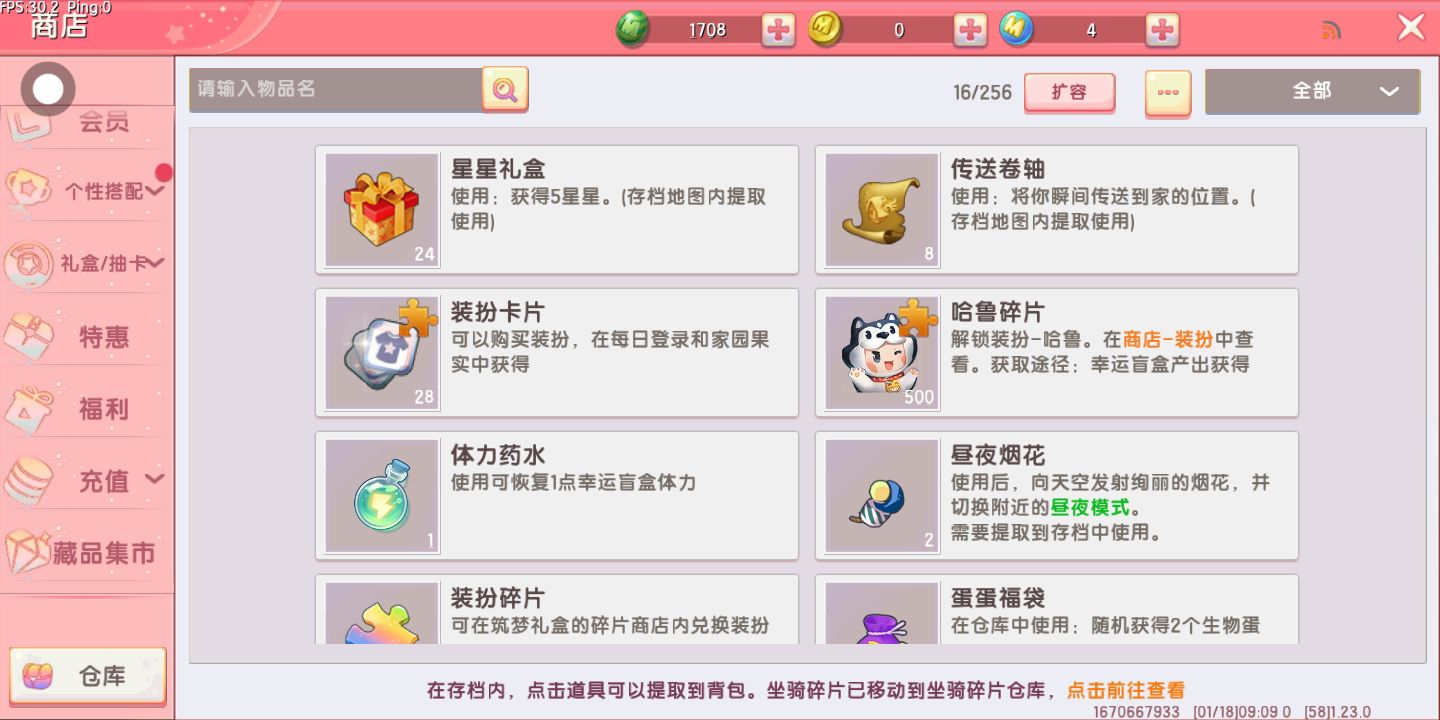Tap the 哈鲁碎片 husky icon
Viewport: 1440px width, 720px height.
(882, 353)
